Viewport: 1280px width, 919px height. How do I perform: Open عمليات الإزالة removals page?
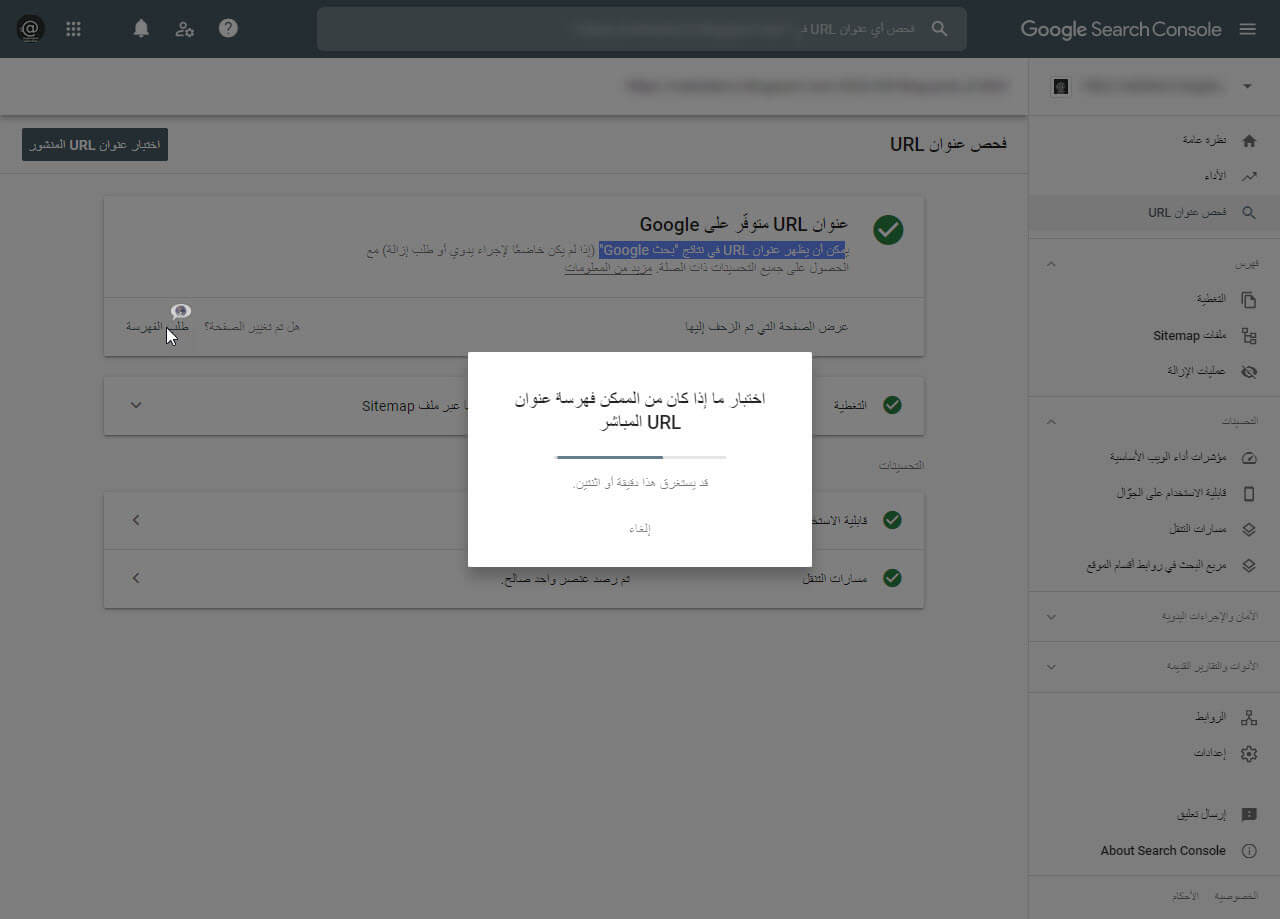pos(1197,371)
